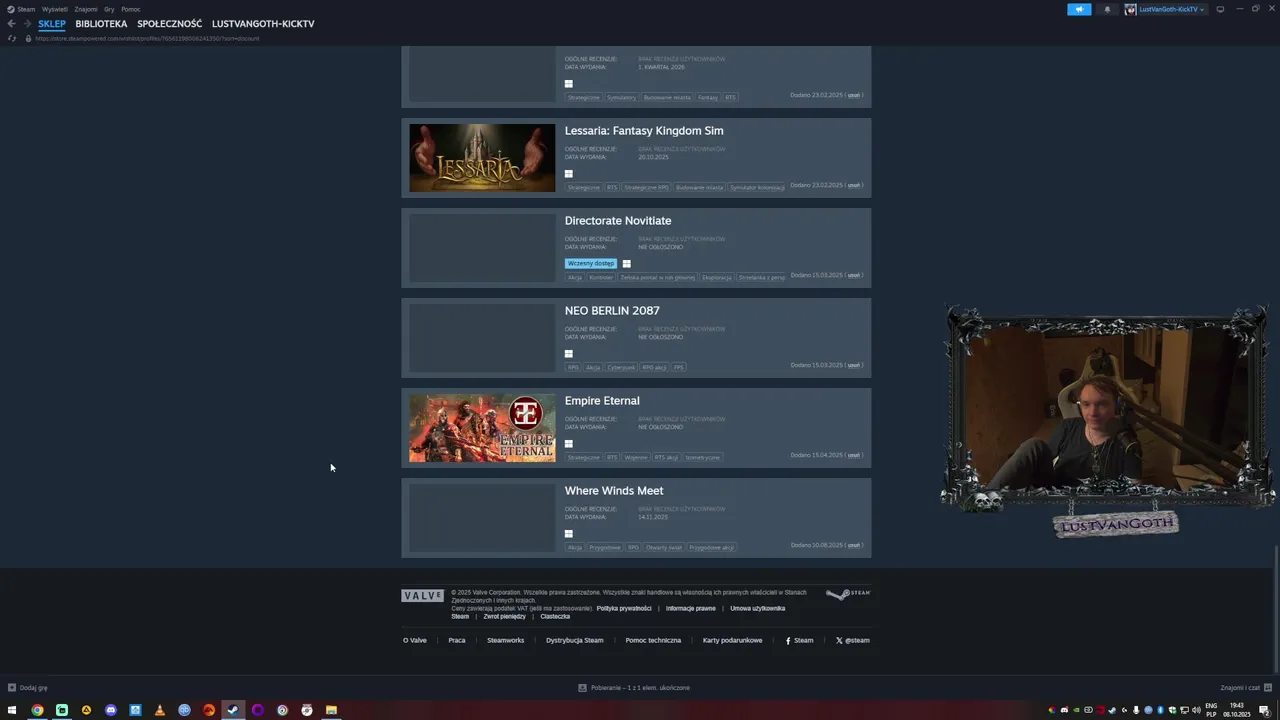Open the Gry menu
The width and height of the screenshot is (1280, 720).
pyautogui.click(x=109, y=9)
